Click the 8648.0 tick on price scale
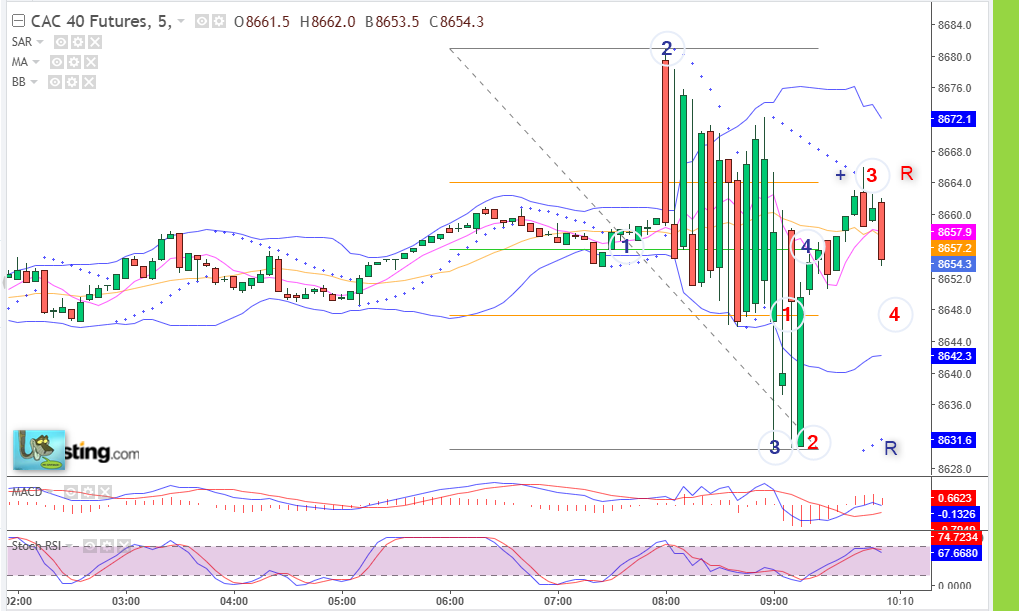 (x=955, y=310)
